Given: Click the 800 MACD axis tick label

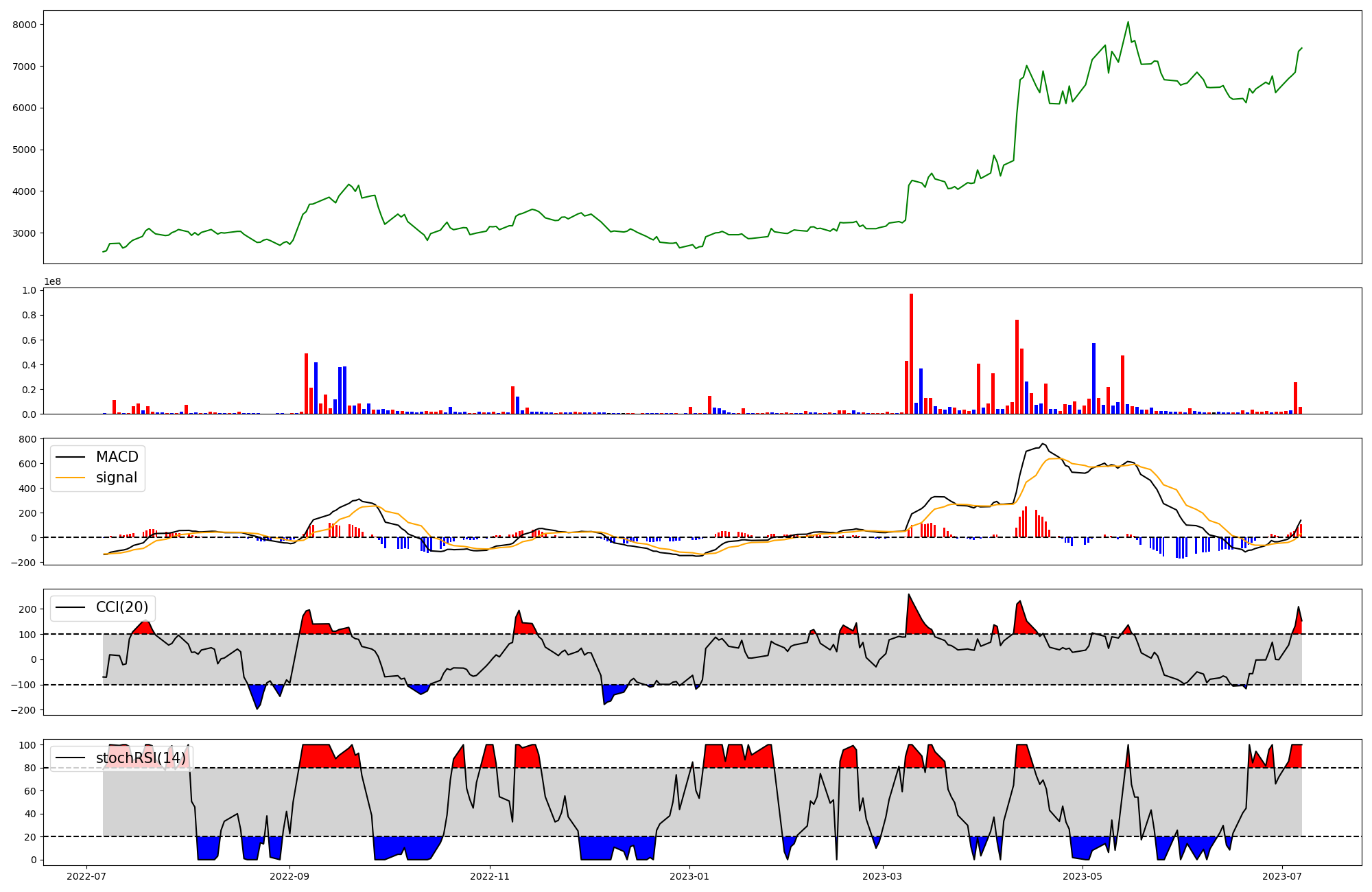Looking at the screenshot, I should point(27,439).
